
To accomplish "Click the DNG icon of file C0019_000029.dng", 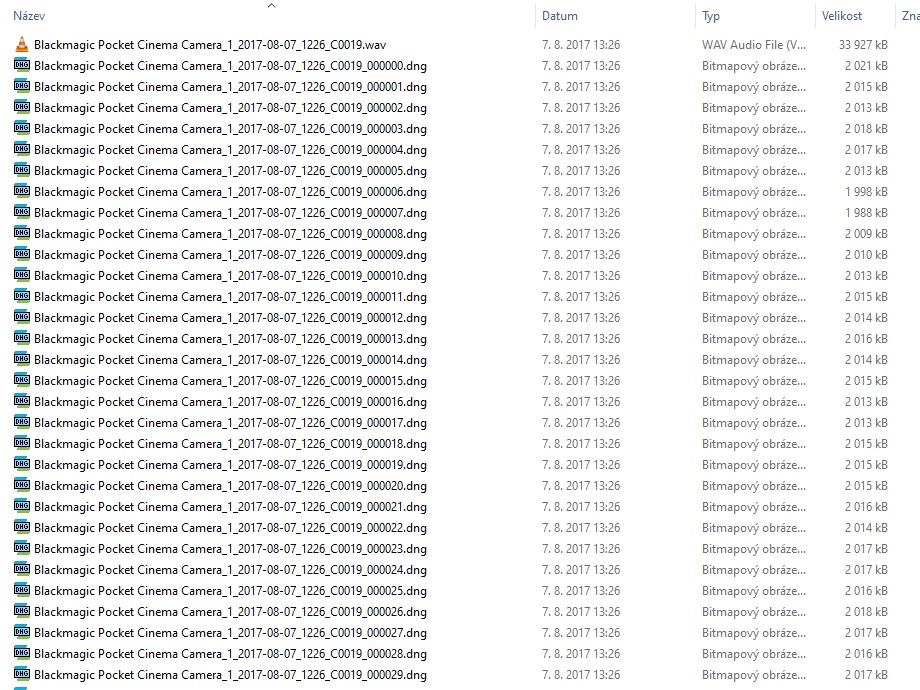I will pyautogui.click(x=22, y=675).
